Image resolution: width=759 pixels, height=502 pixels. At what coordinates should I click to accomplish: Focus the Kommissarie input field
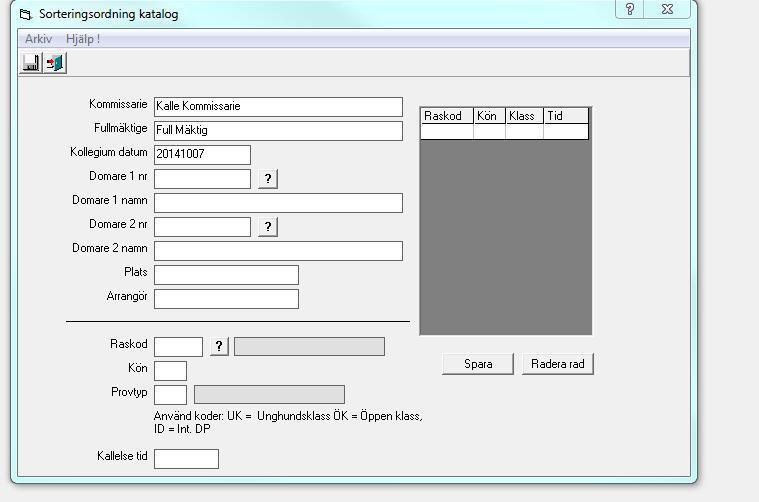click(278, 107)
